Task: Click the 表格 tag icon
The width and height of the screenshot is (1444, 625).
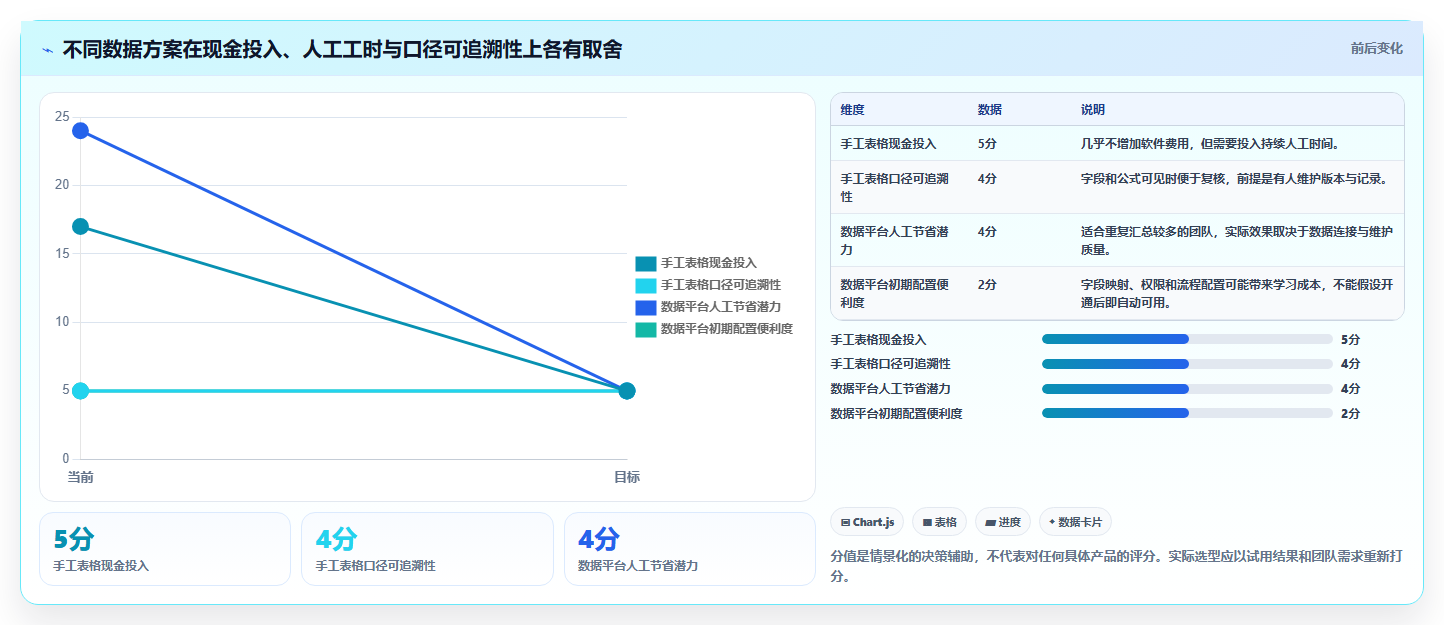Action: point(927,522)
